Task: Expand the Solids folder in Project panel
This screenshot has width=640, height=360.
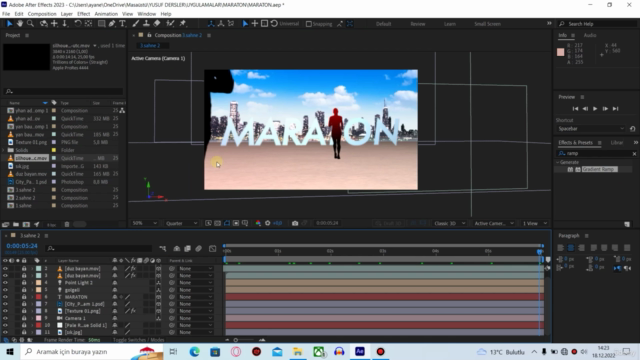Action: coord(4,150)
